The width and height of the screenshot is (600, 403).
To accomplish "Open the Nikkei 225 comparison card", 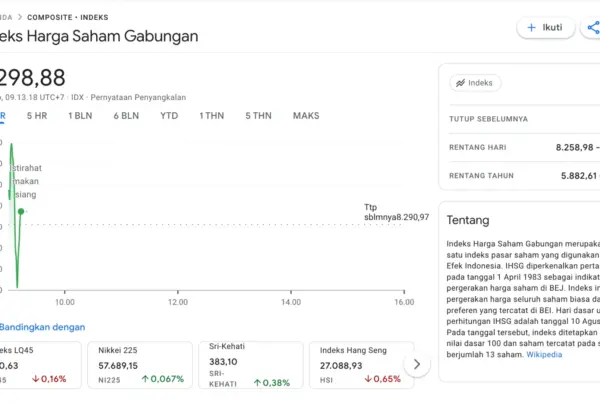I will [x=140, y=365].
